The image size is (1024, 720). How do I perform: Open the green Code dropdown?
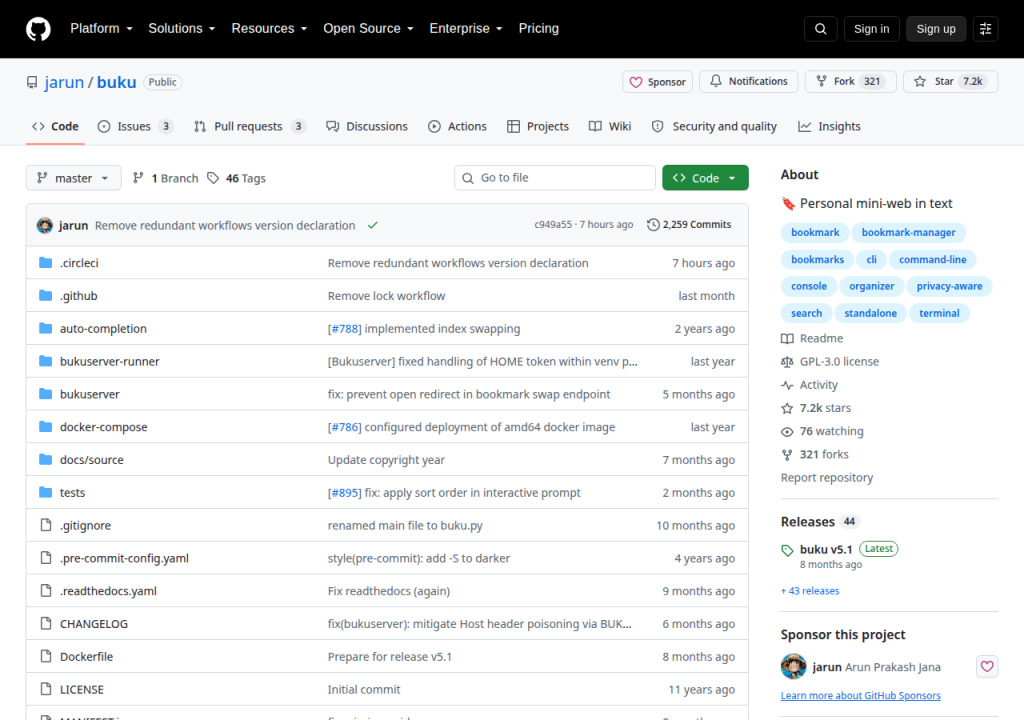click(705, 178)
